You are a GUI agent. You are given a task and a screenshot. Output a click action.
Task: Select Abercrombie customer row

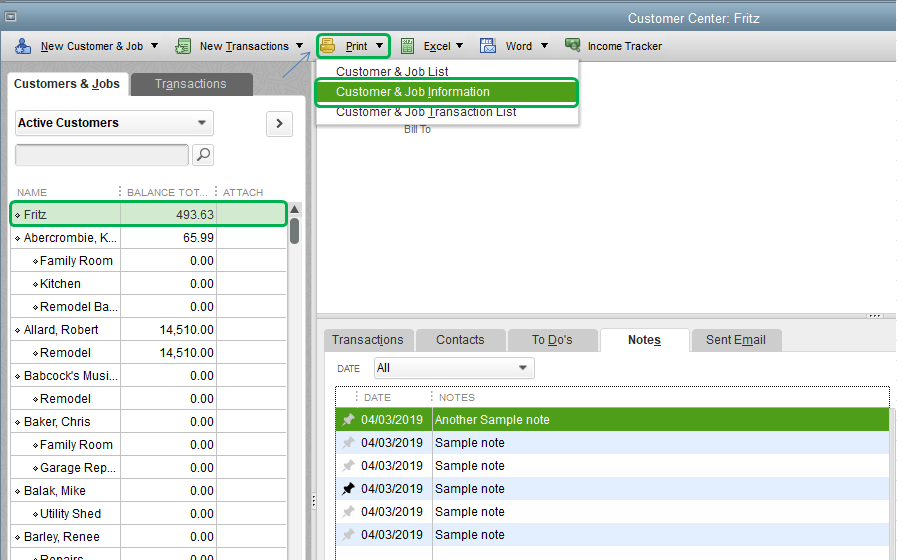click(149, 237)
